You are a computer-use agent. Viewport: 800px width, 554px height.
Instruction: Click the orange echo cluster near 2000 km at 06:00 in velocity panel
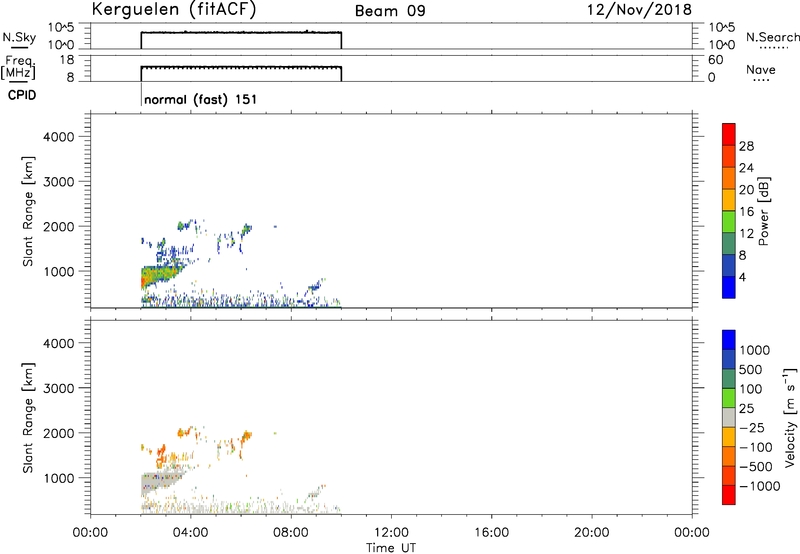pos(246,437)
